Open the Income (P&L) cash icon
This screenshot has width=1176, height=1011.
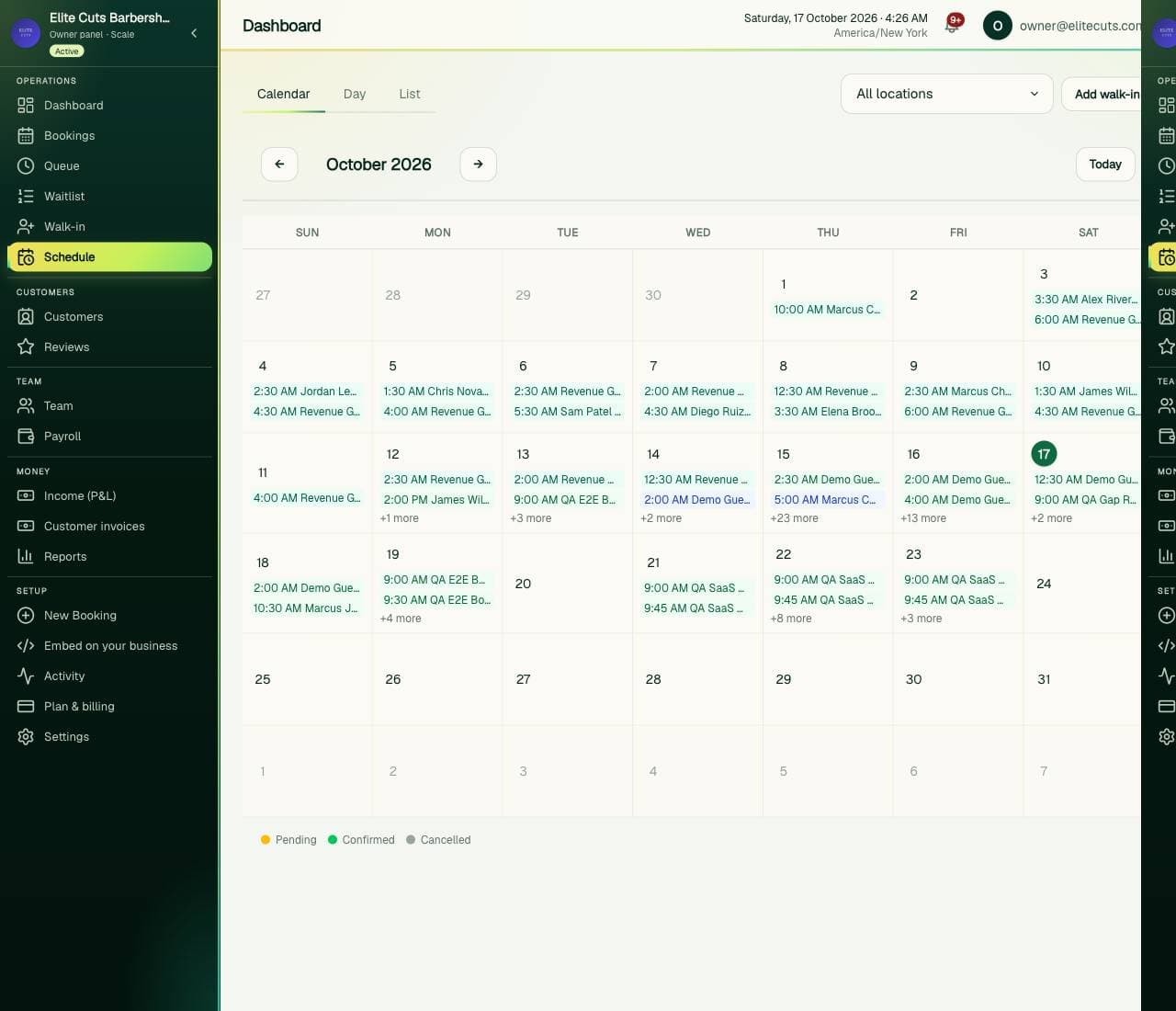pos(26,496)
